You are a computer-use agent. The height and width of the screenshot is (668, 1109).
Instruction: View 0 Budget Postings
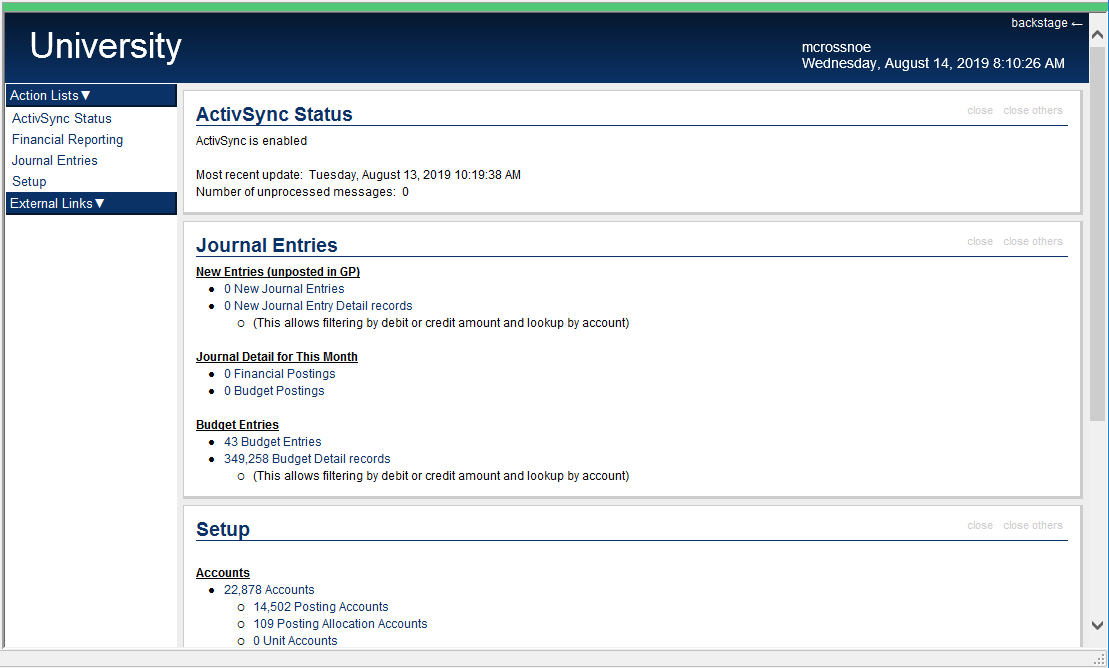pyautogui.click(x=274, y=391)
